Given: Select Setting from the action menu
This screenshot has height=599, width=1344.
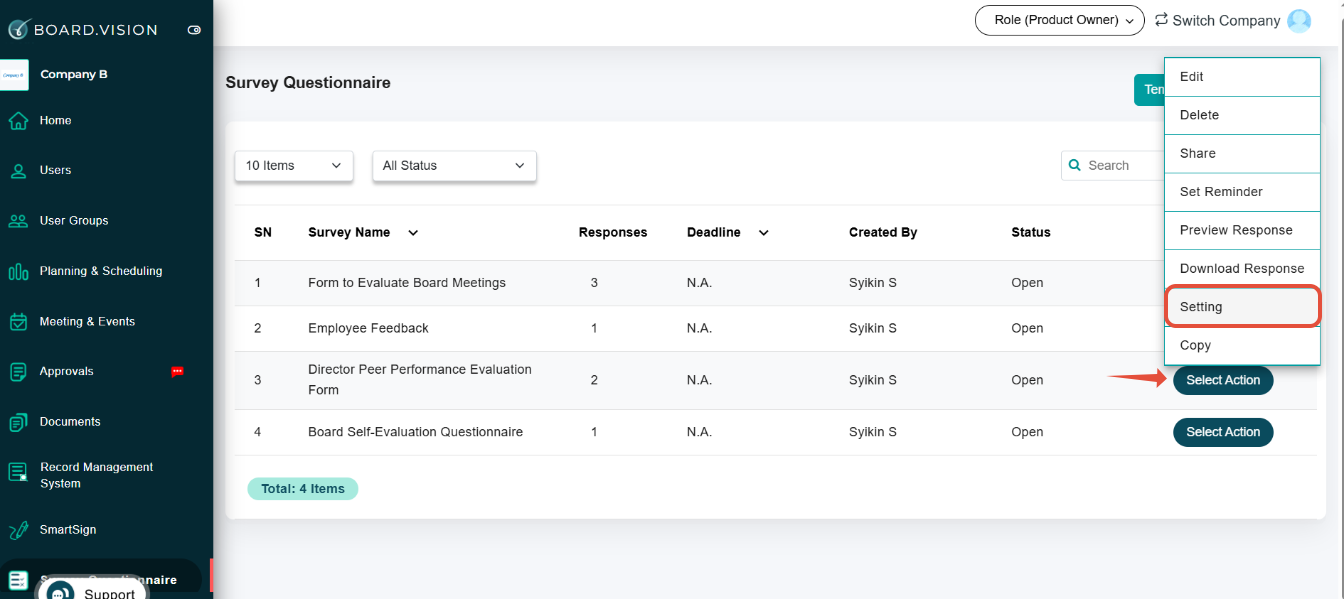Looking at the screenshot, I should (1242, 307).
